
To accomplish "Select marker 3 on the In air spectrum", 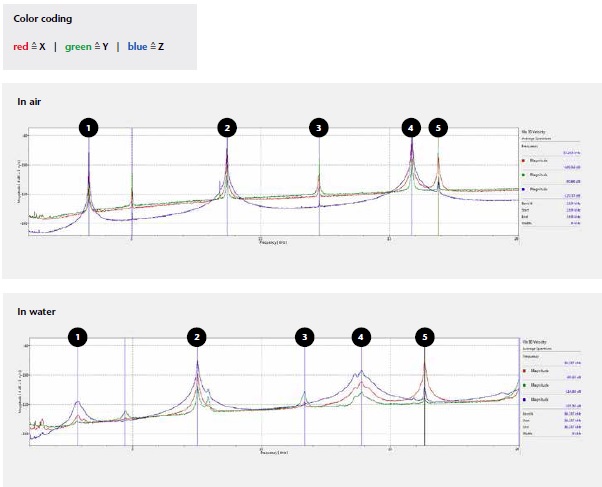I will tap(318, 128).
